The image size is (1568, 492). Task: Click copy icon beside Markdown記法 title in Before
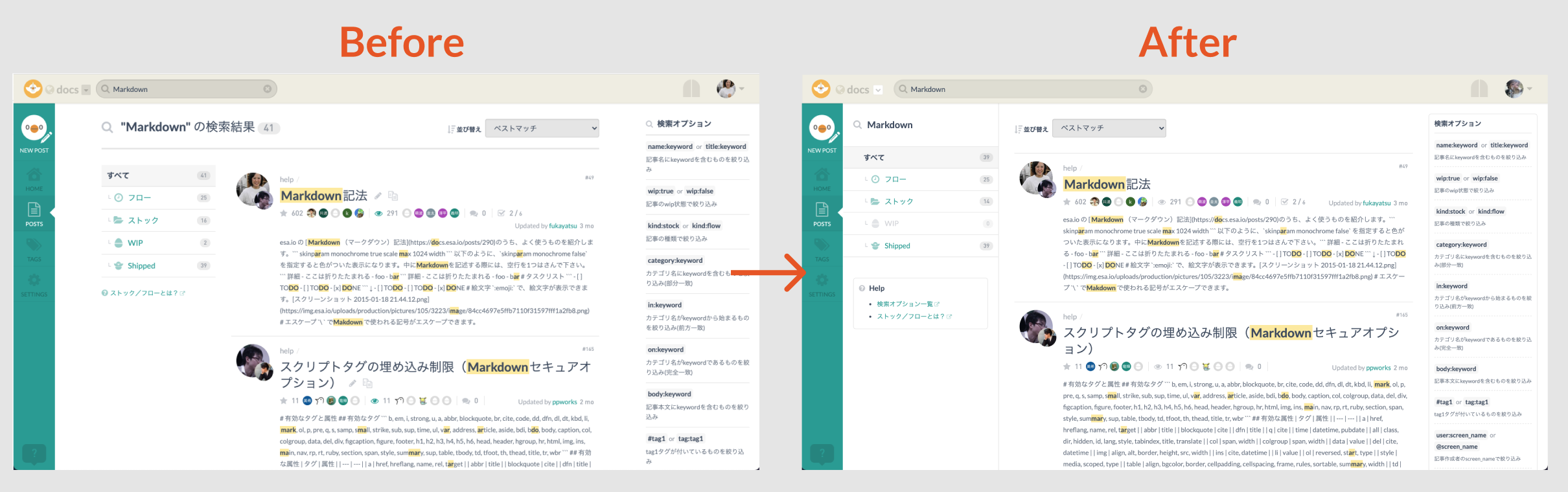(x=393, y=196)
